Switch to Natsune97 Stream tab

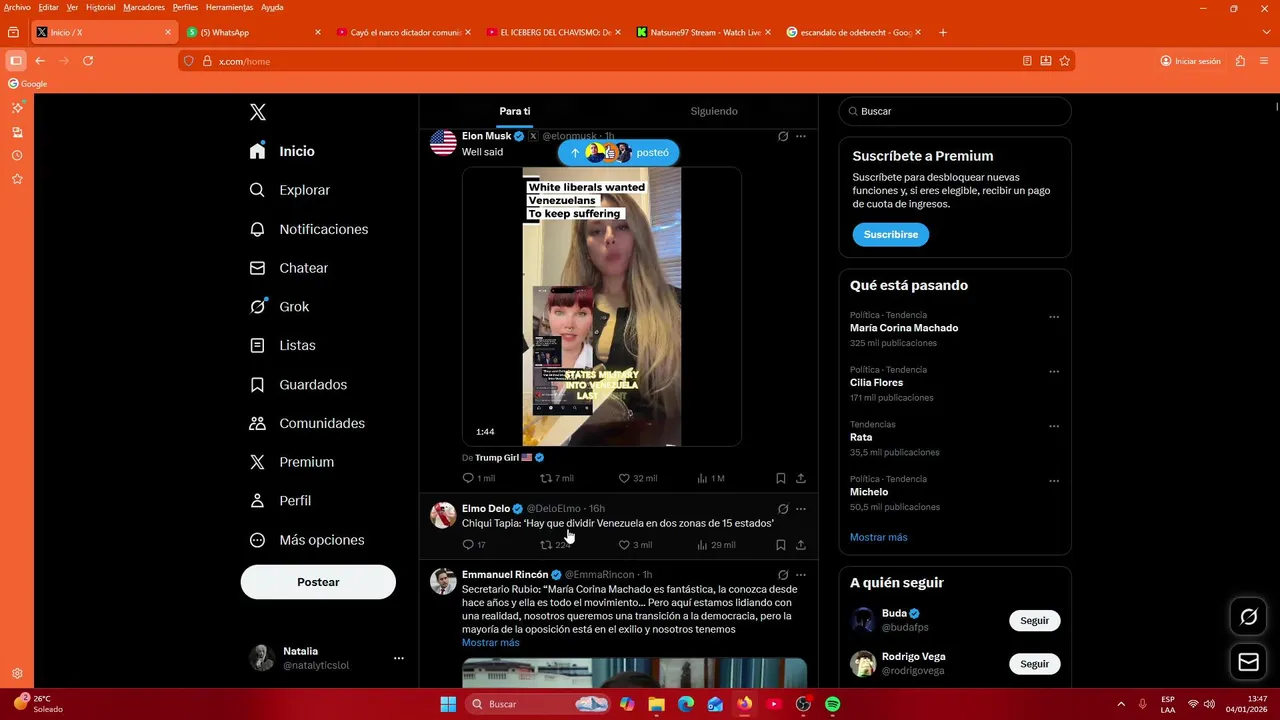[705, 32]
